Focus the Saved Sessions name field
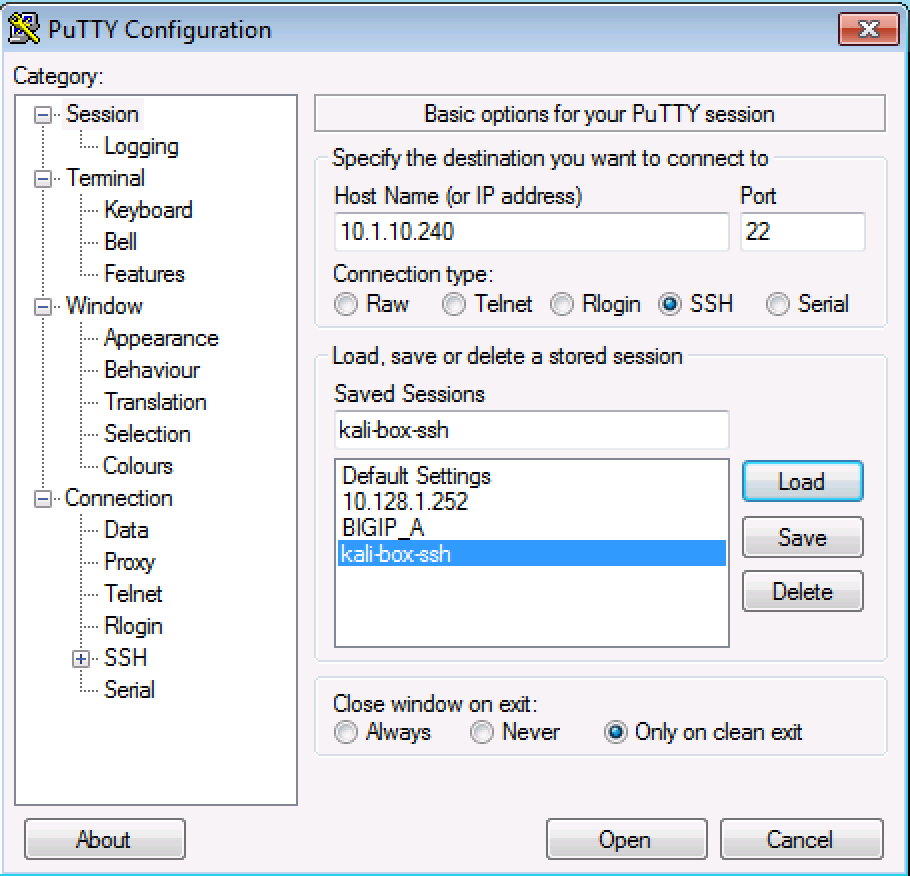 pyautogui.click(x=532, y=430)
